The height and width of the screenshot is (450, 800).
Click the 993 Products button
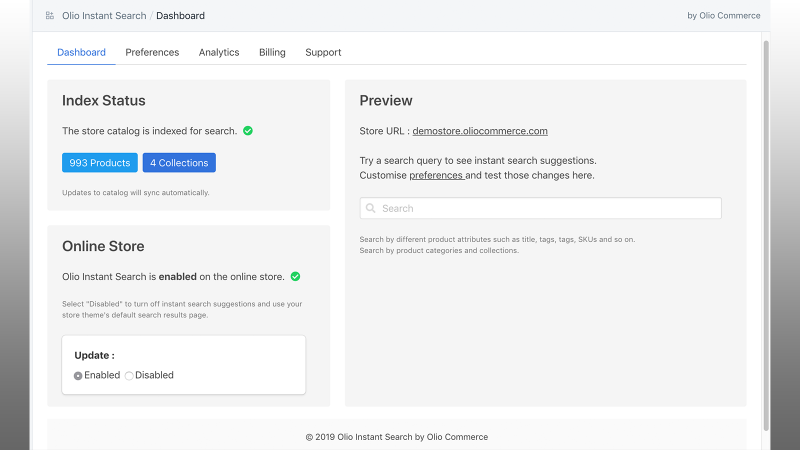[x=100, y=163]
